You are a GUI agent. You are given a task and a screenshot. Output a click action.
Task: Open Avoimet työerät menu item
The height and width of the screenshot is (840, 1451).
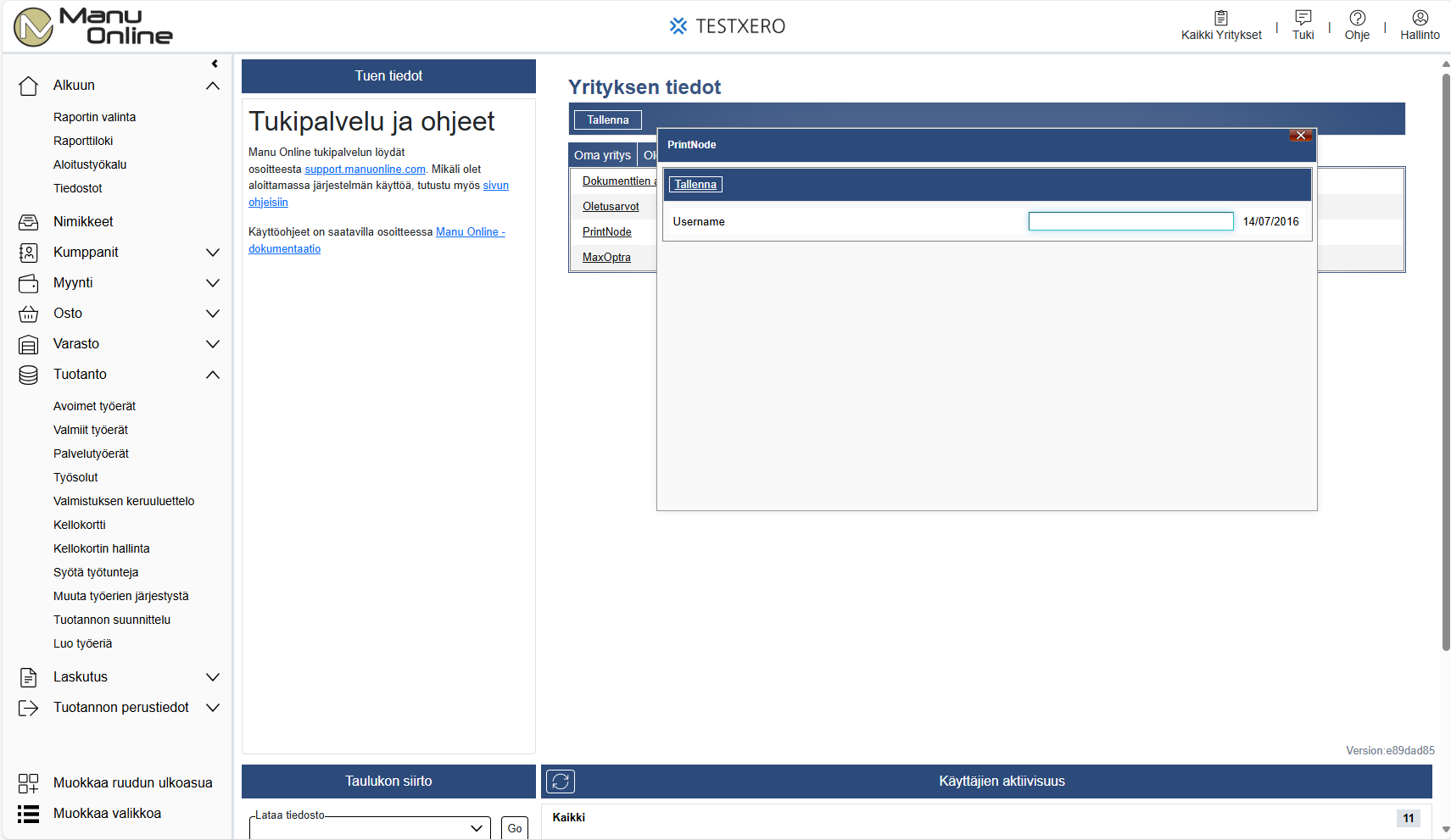click(94, 406)
